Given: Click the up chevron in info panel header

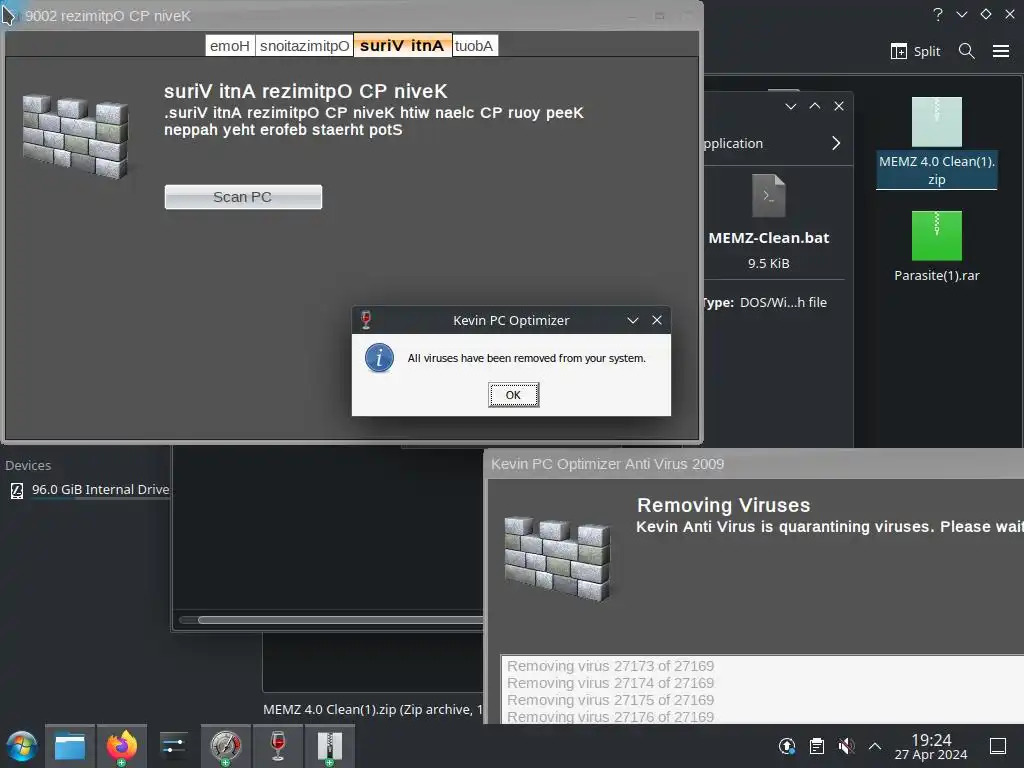Looking at the screenshot, I should point(815,106).
